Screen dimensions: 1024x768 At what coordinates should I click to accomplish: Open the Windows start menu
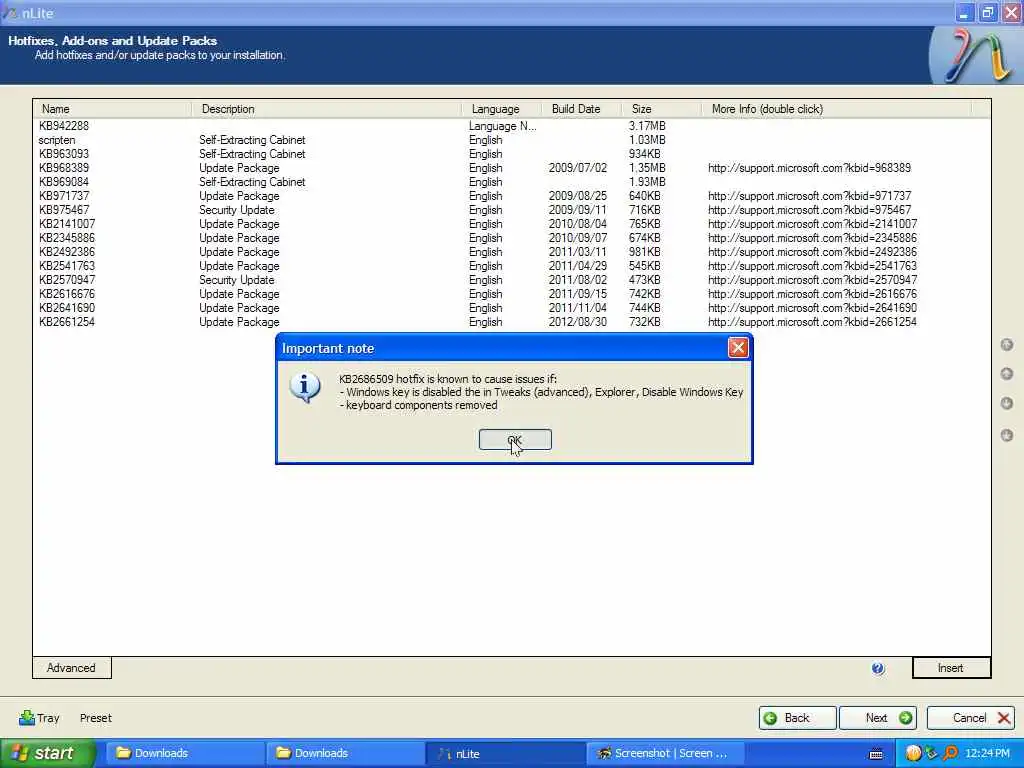(47, 754)
